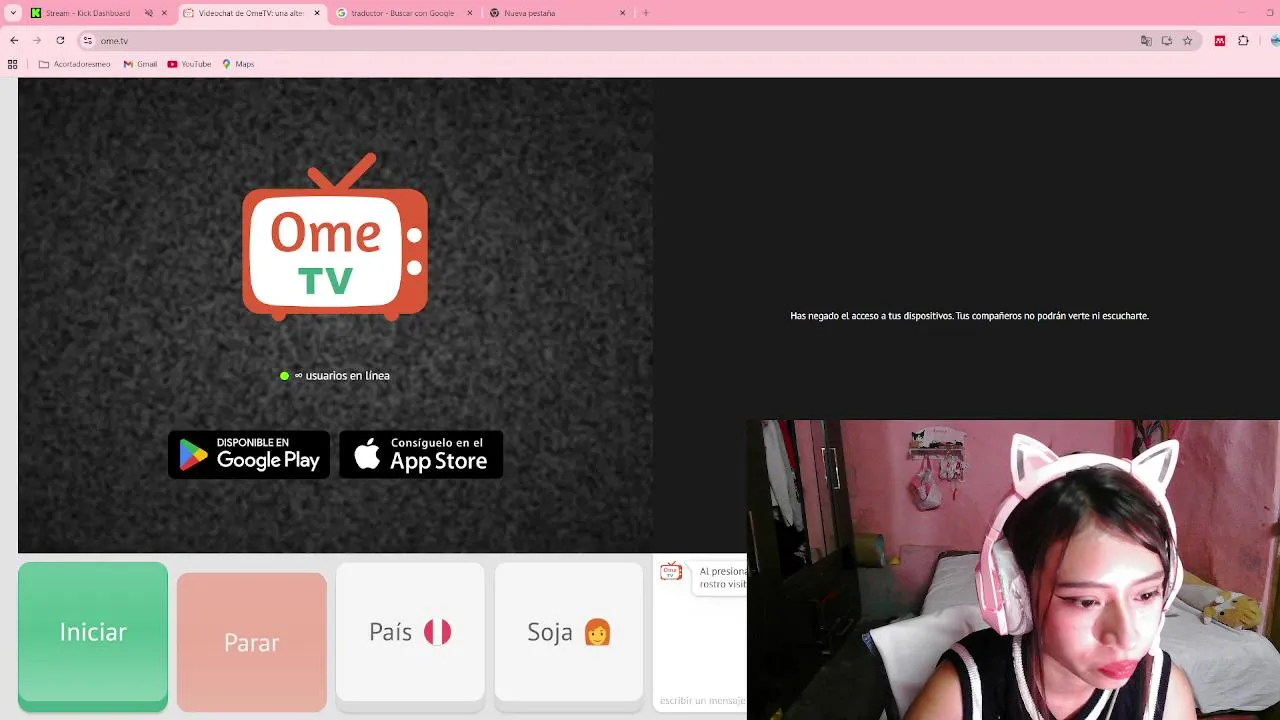Click the 'usuarios en línea' text
The width and height of the screenshot is (1280, 720).
(347, 376)
